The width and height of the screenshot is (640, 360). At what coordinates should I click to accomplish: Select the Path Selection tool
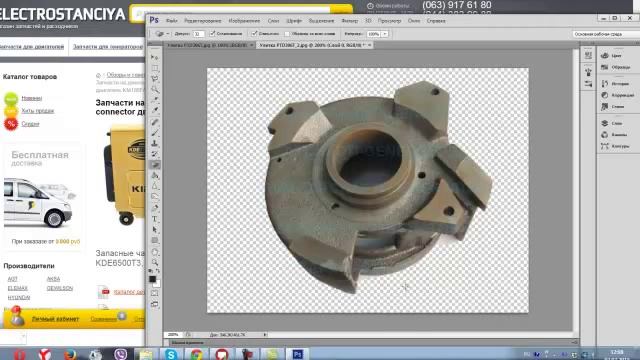click(x=155, y=229)
